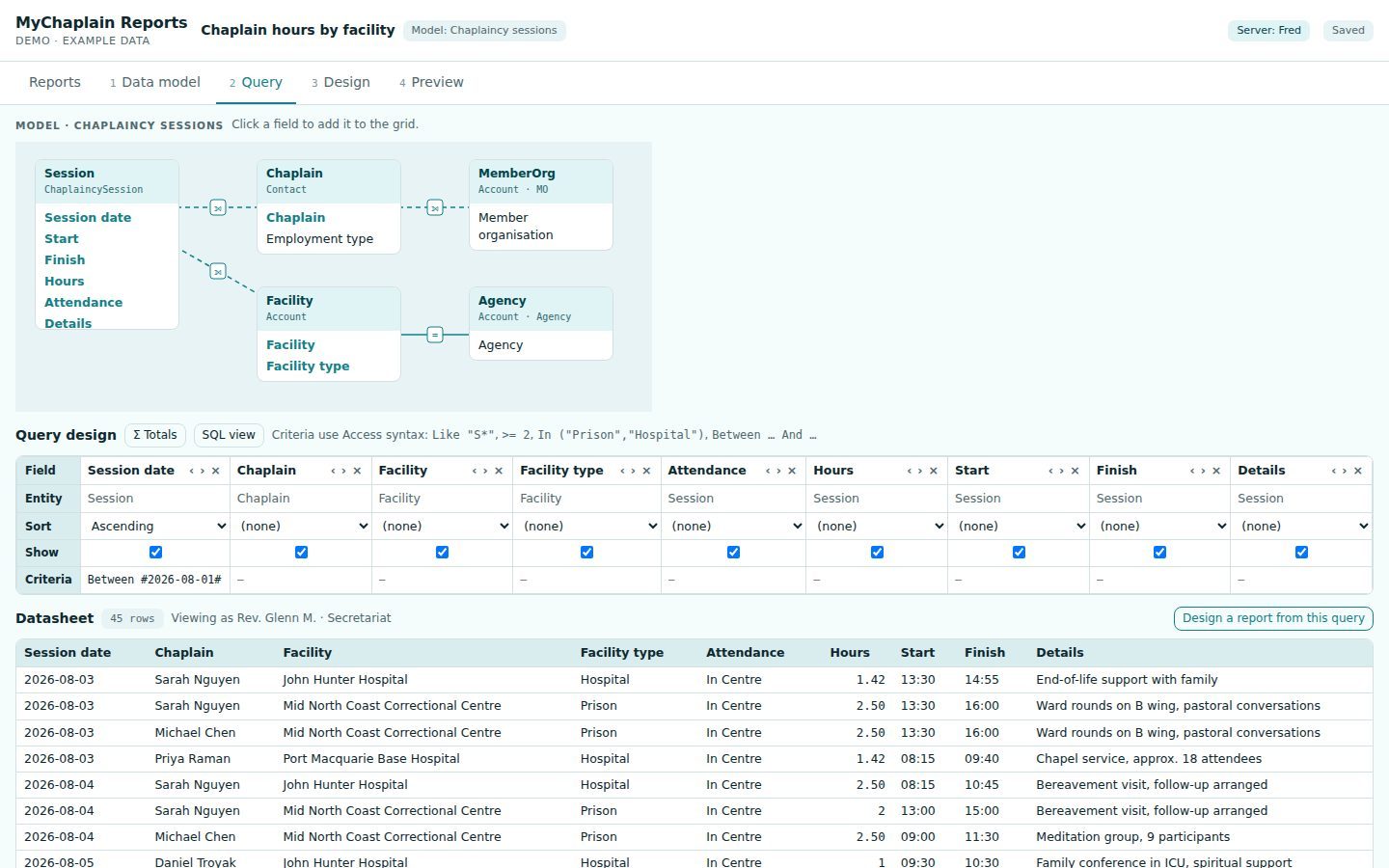Click Design a report from this query
Image resolution: width=1389 pixels, height=868 pixels.
pos(1273,618)
